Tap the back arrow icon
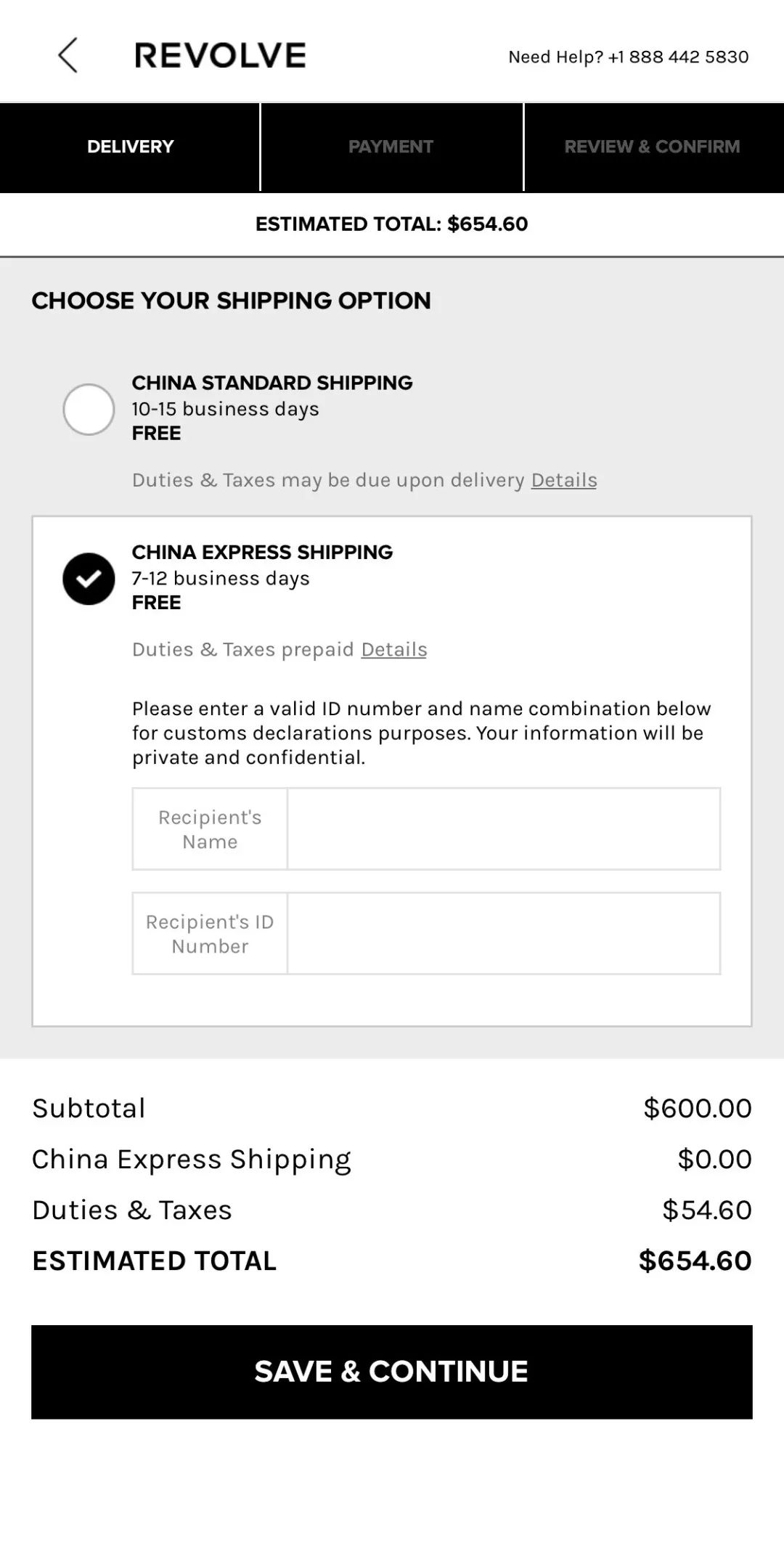The height and width of the screenshot is (1551, 784). tap(68, 55)
